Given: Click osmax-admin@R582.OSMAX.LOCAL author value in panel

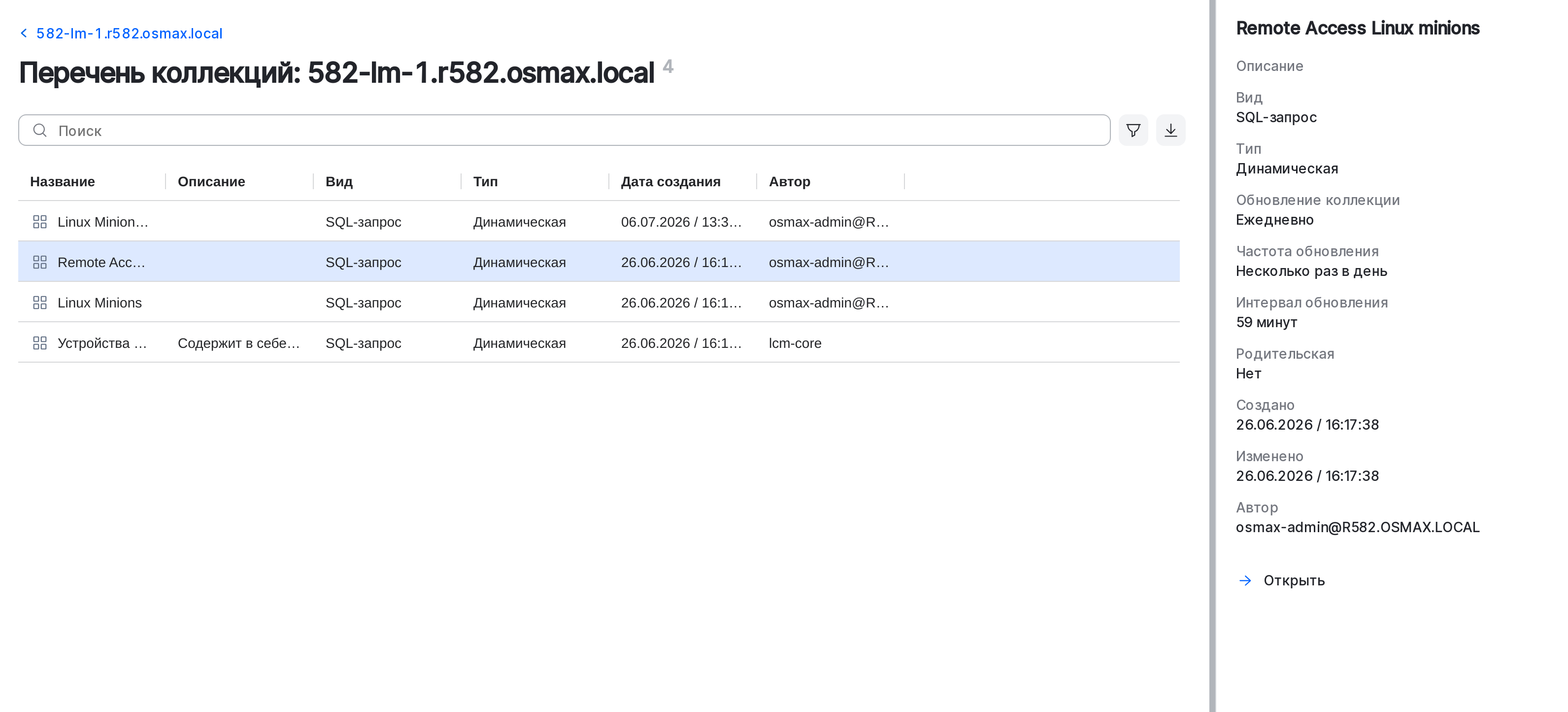Looking at the screenshot, I should (1357, 527).
